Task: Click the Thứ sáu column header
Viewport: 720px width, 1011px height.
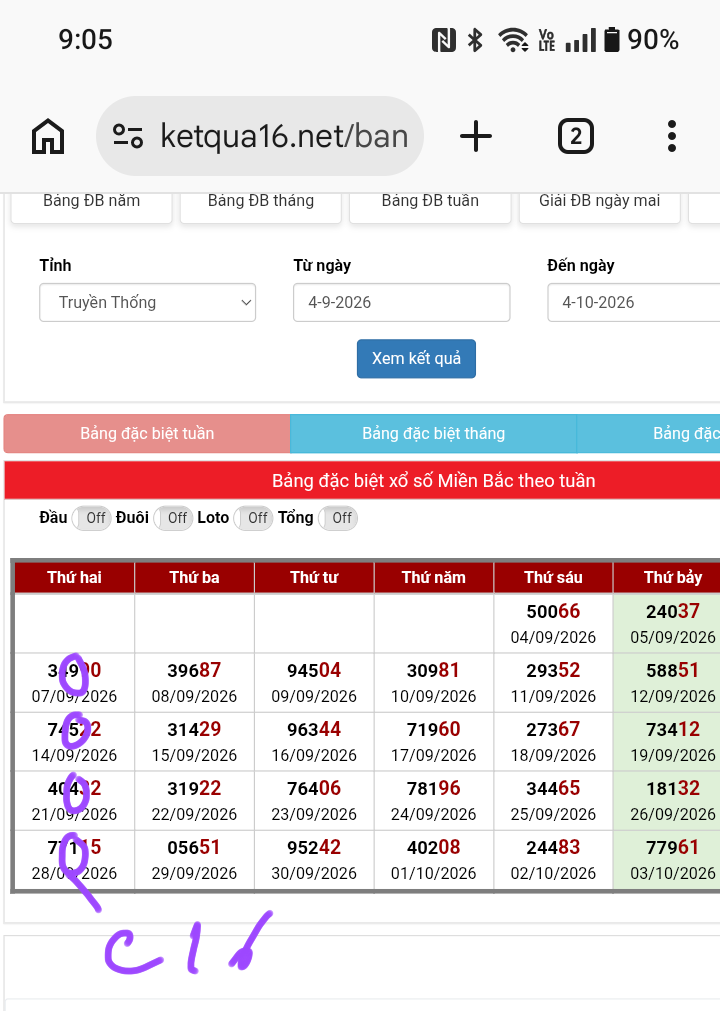Action: pyautogui.click(x=553, y=577)
